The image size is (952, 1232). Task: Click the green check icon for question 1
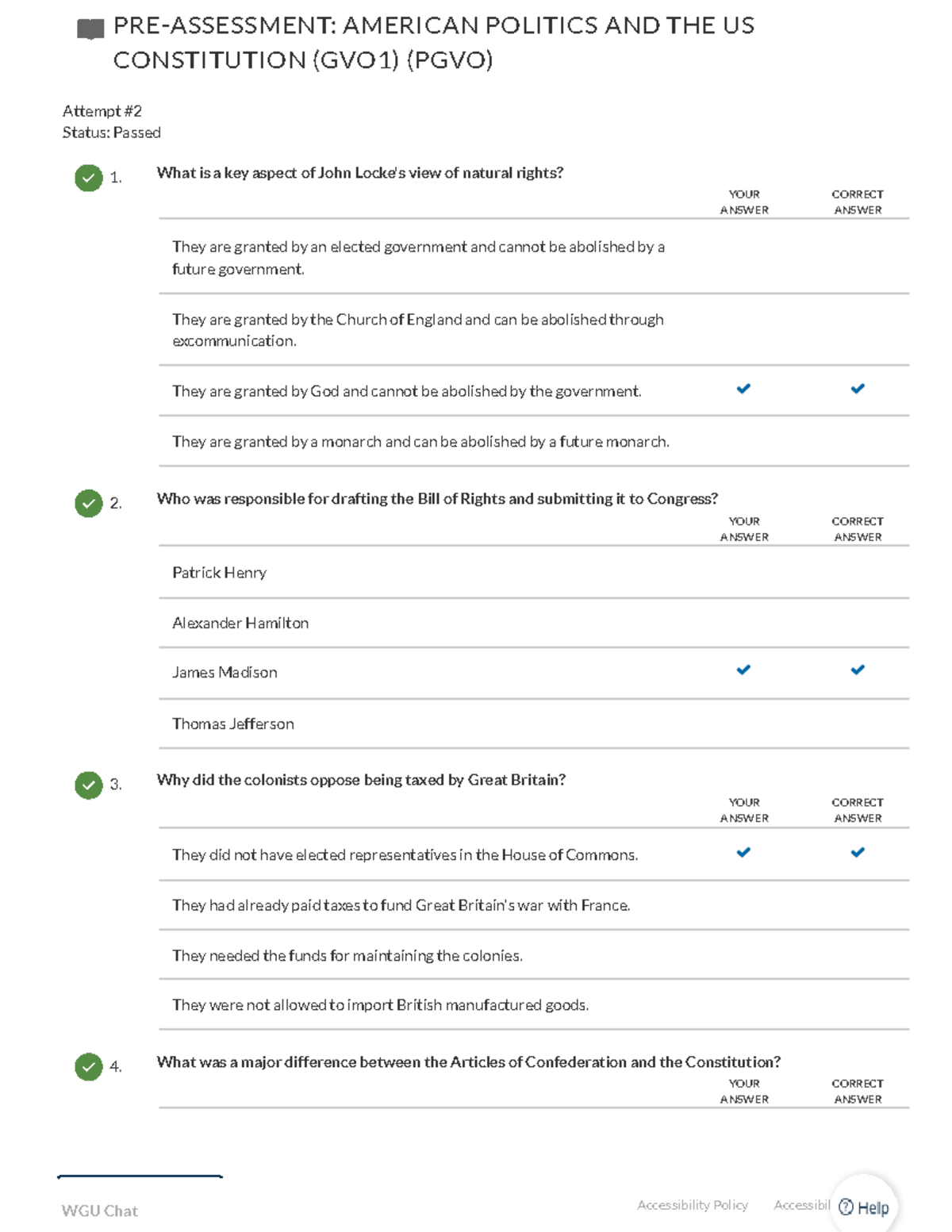tap(89, 178)
